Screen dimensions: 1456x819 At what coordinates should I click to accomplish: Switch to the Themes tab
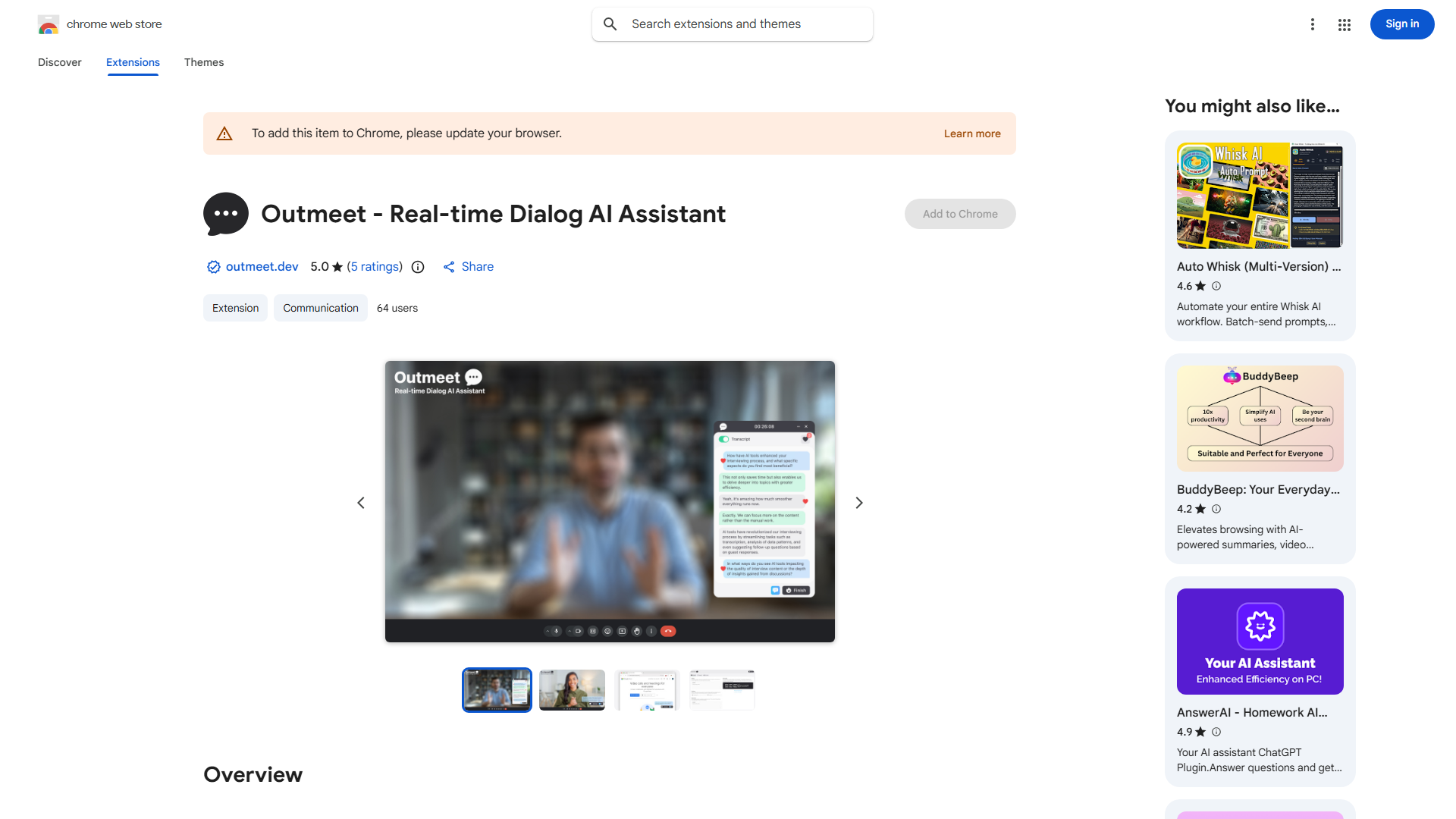click(x=204, y=62)
